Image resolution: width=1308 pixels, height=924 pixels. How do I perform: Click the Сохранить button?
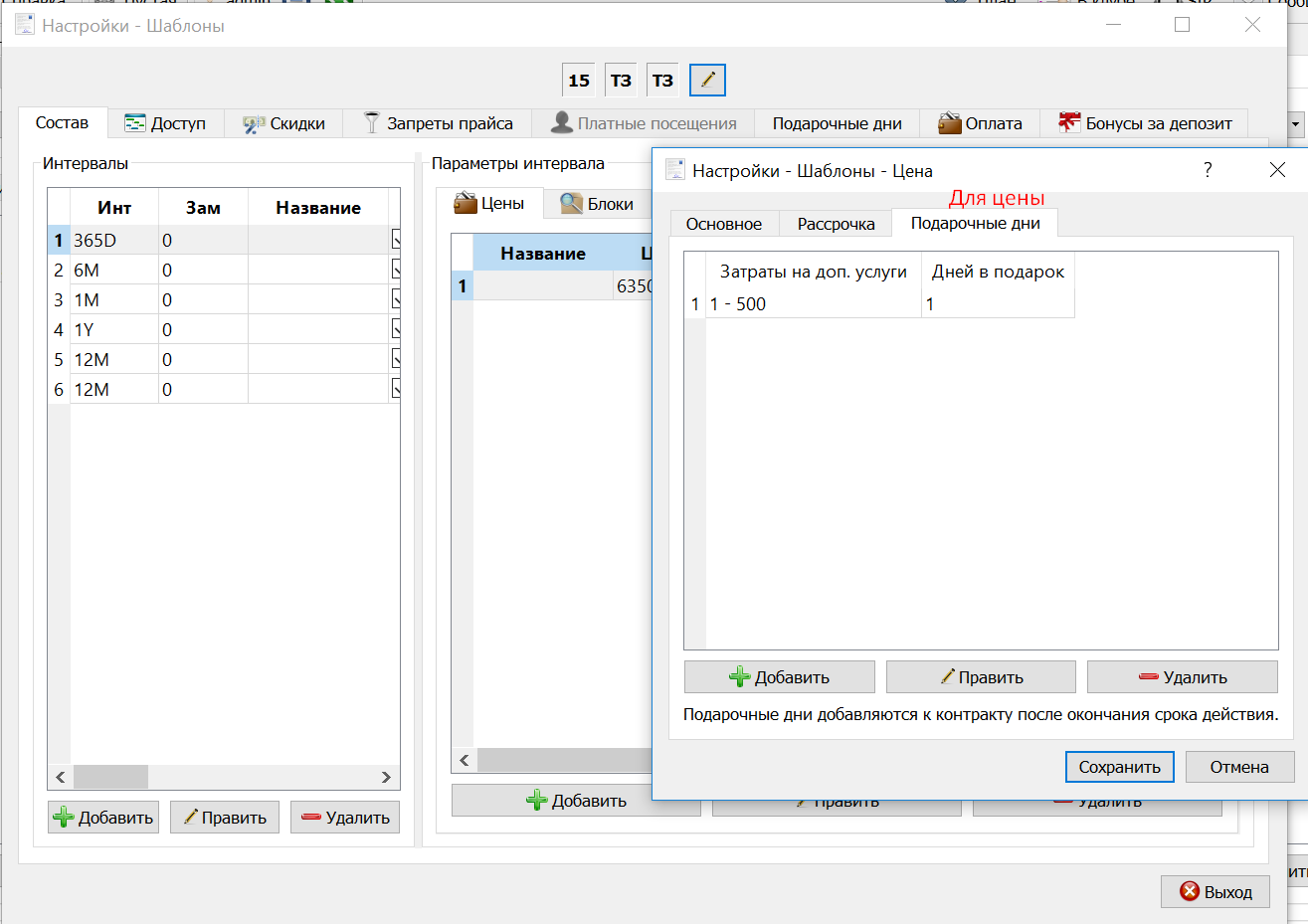click(1120, 767)
